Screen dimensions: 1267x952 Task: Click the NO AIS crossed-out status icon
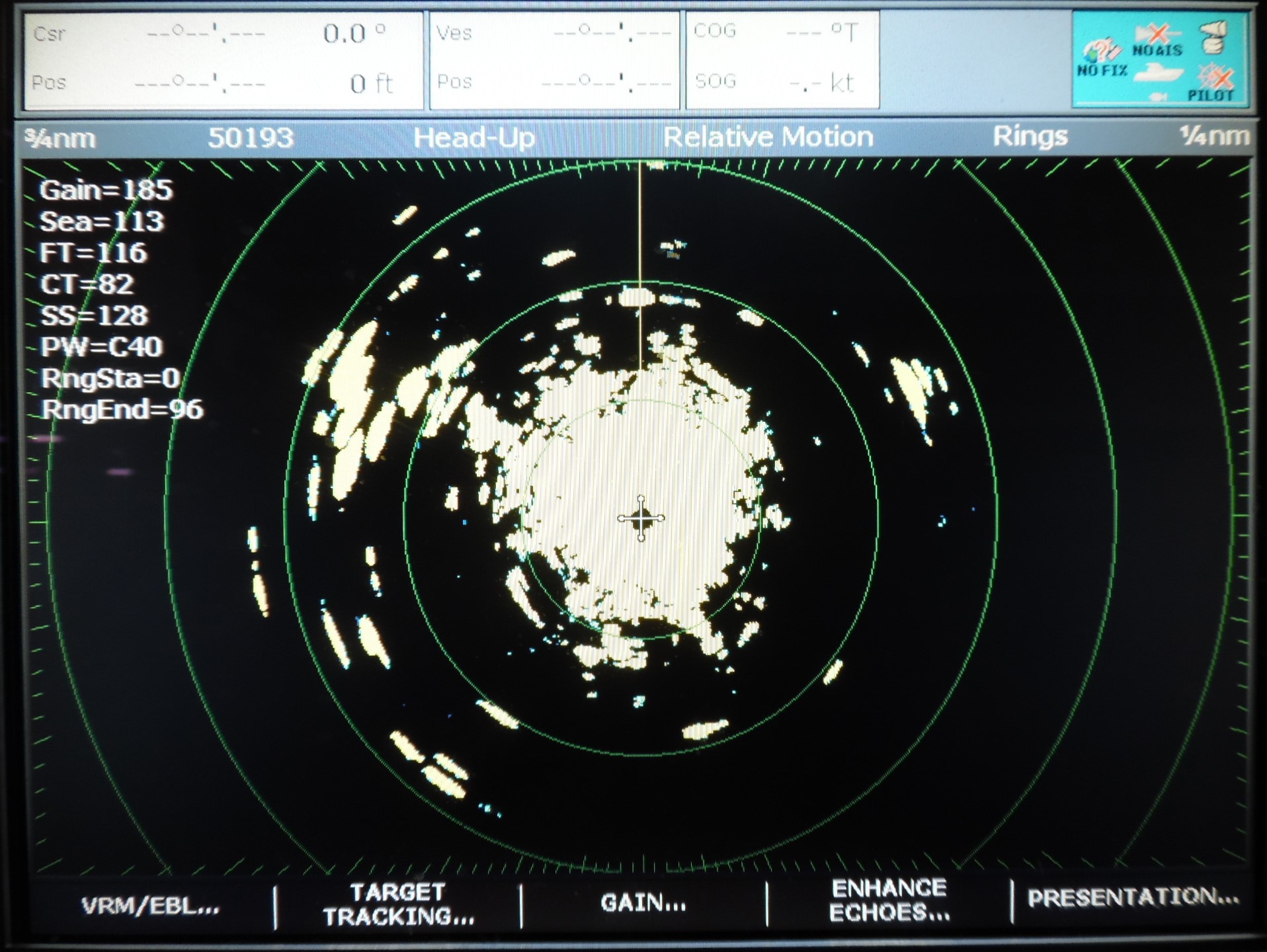pyautogui.click(x=1157, y=40)
